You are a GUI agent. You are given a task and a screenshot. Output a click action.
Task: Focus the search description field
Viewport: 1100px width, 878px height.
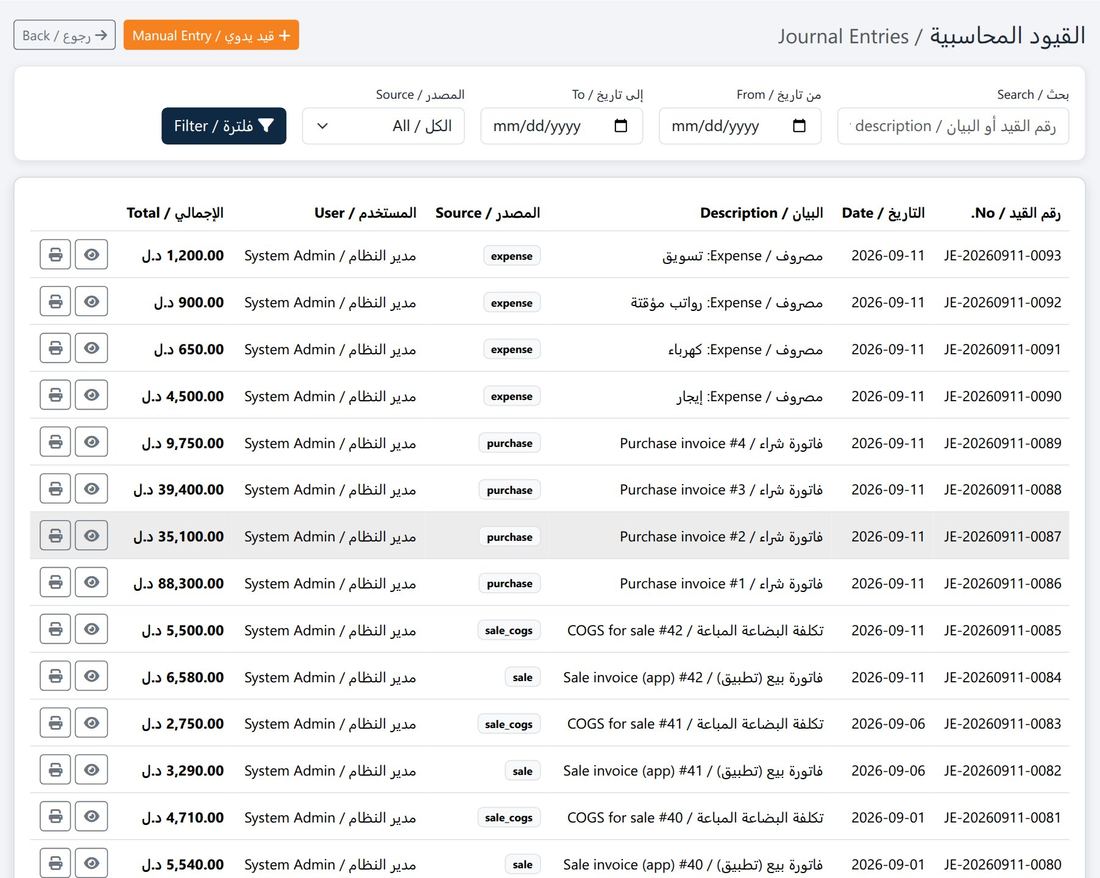[953, 126]
